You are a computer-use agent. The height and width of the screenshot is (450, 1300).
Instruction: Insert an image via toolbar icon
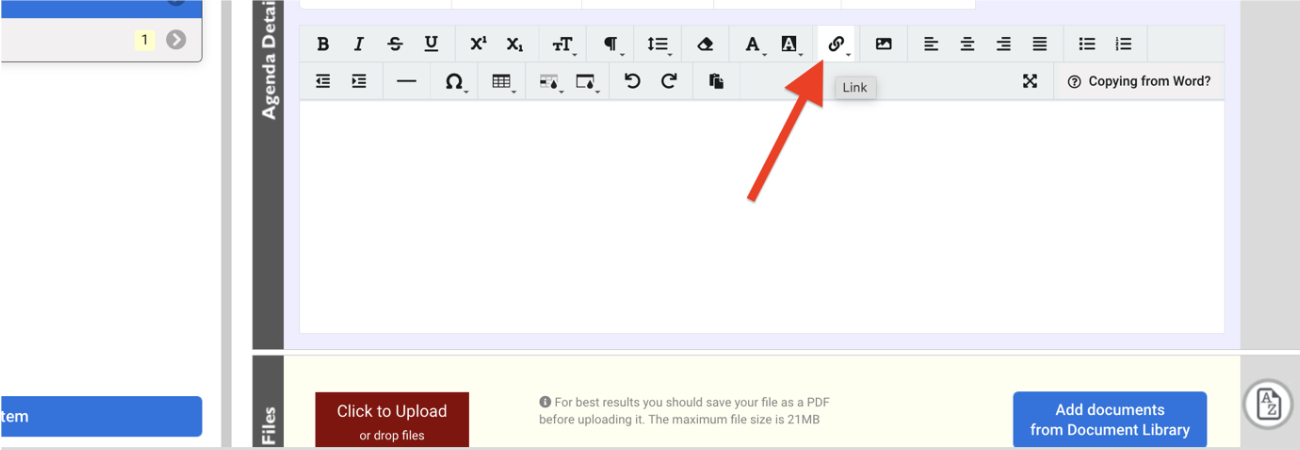coord(883,44)
